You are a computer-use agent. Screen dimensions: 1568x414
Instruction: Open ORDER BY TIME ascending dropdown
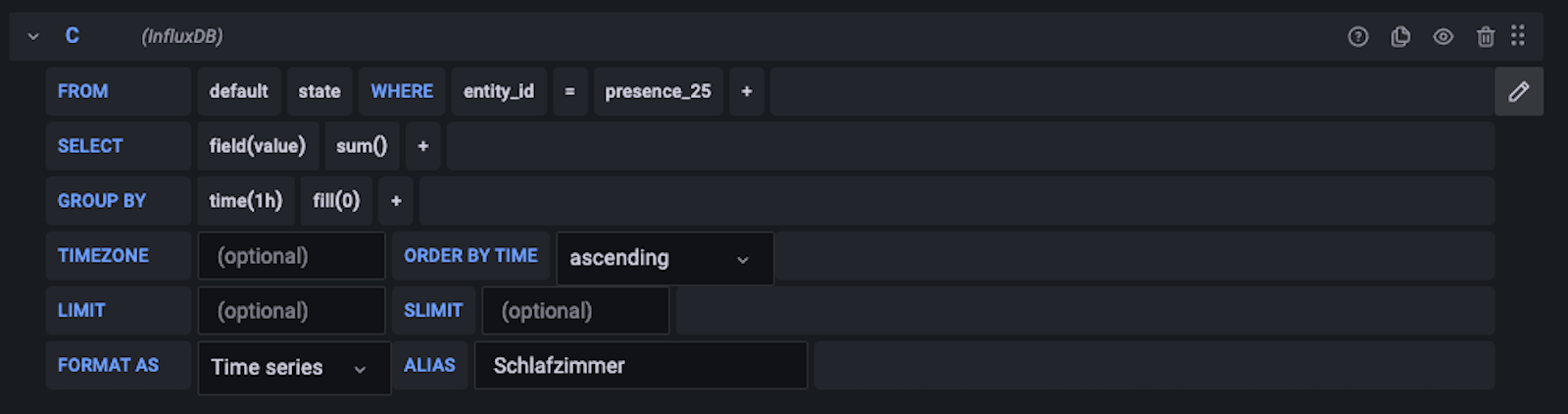click(664, 258)
